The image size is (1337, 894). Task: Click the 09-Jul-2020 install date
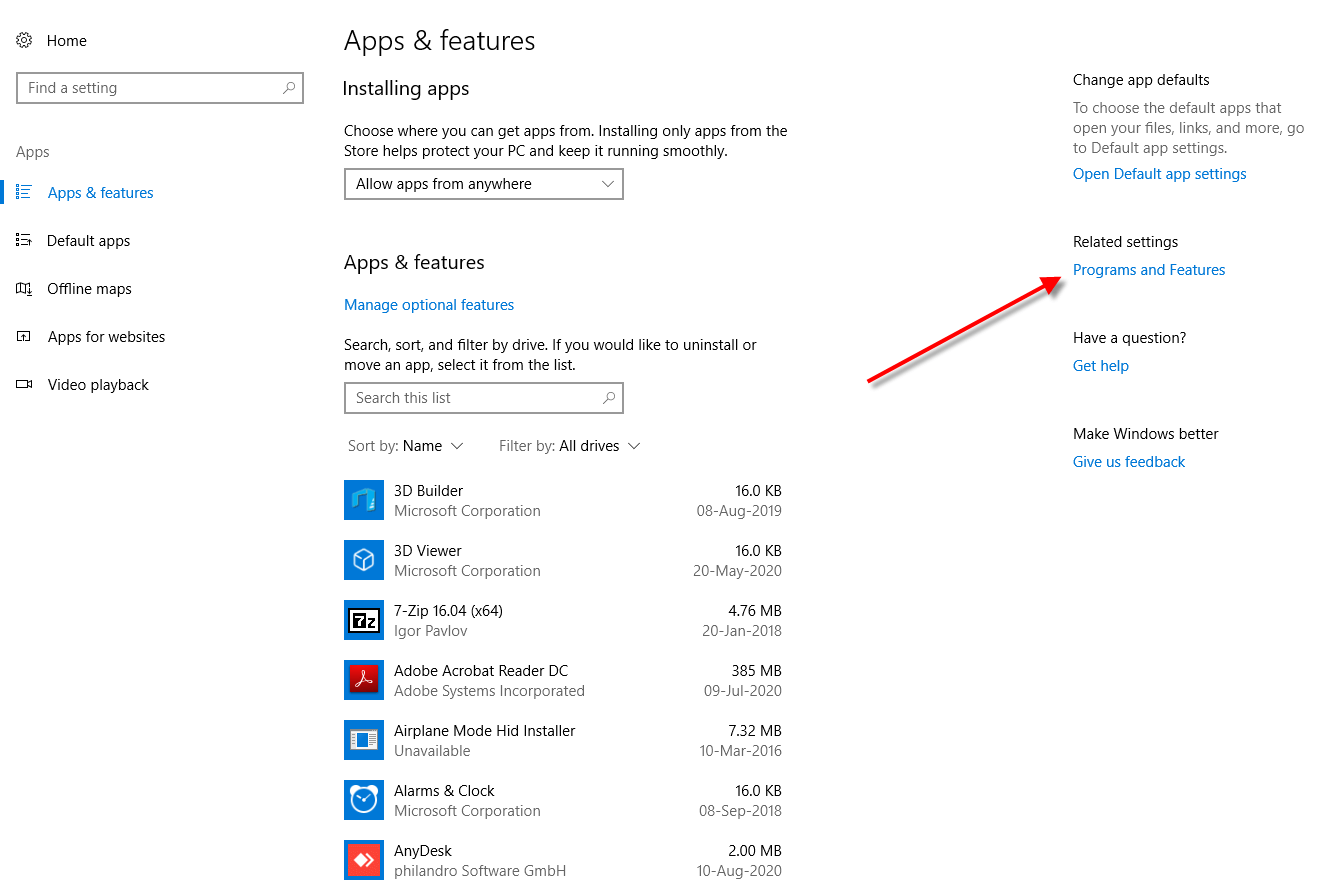[x=743, y=691]
